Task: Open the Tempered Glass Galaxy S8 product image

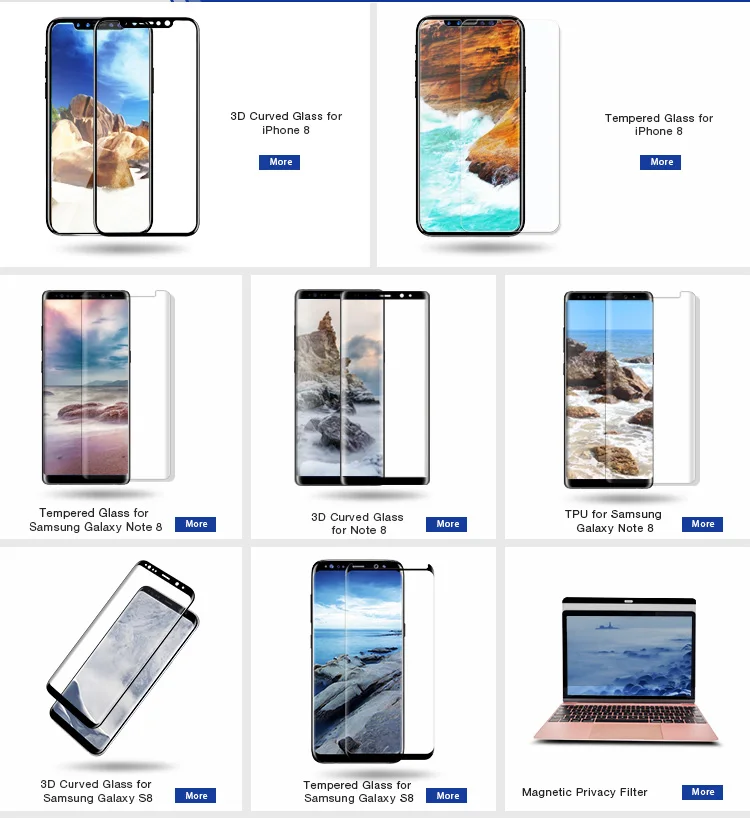Action: click(x=373, y=661)
